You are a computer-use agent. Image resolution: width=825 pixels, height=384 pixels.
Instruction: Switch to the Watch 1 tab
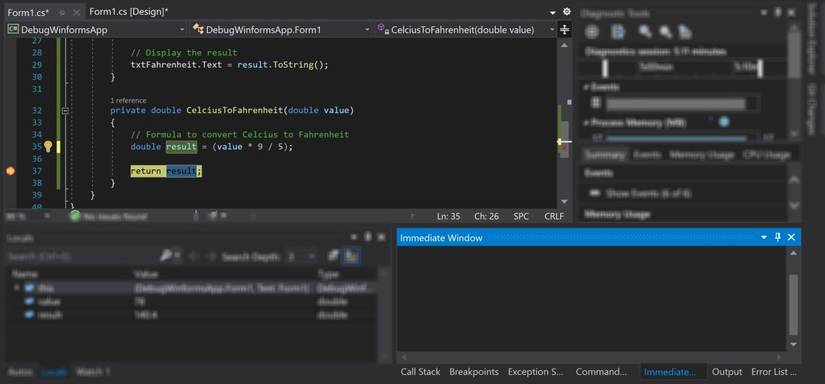tap(93, 371)
